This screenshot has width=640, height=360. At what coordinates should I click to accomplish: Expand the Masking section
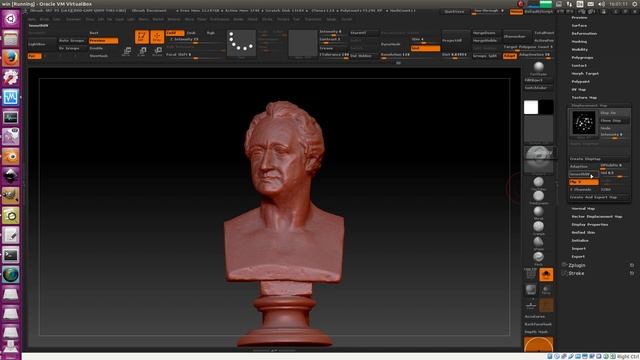click(579, 42)
